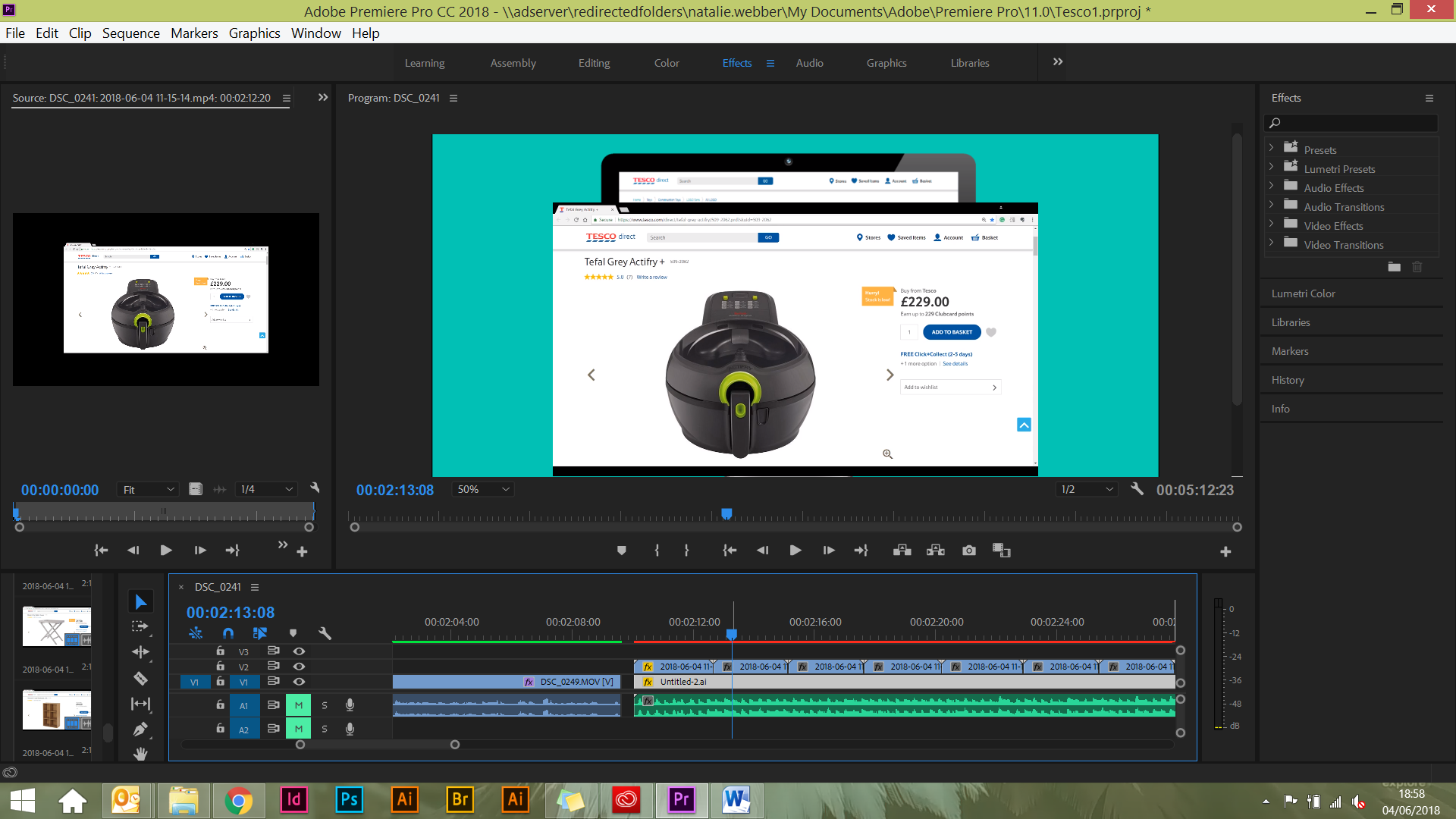Add Marker in Program monitor
Screen dimensions: 1456x819
(x=622, y=551)
